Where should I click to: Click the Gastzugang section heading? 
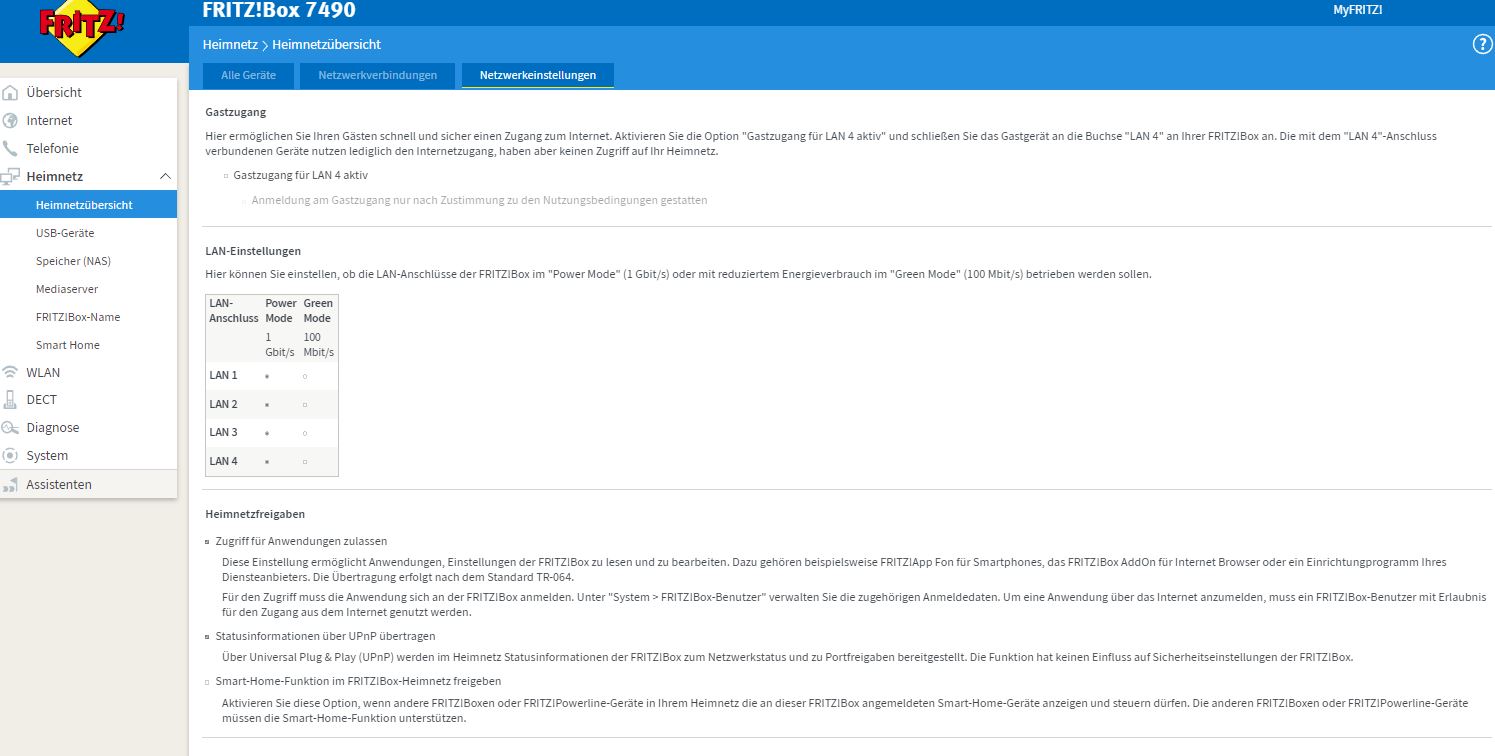pos(235,112)
